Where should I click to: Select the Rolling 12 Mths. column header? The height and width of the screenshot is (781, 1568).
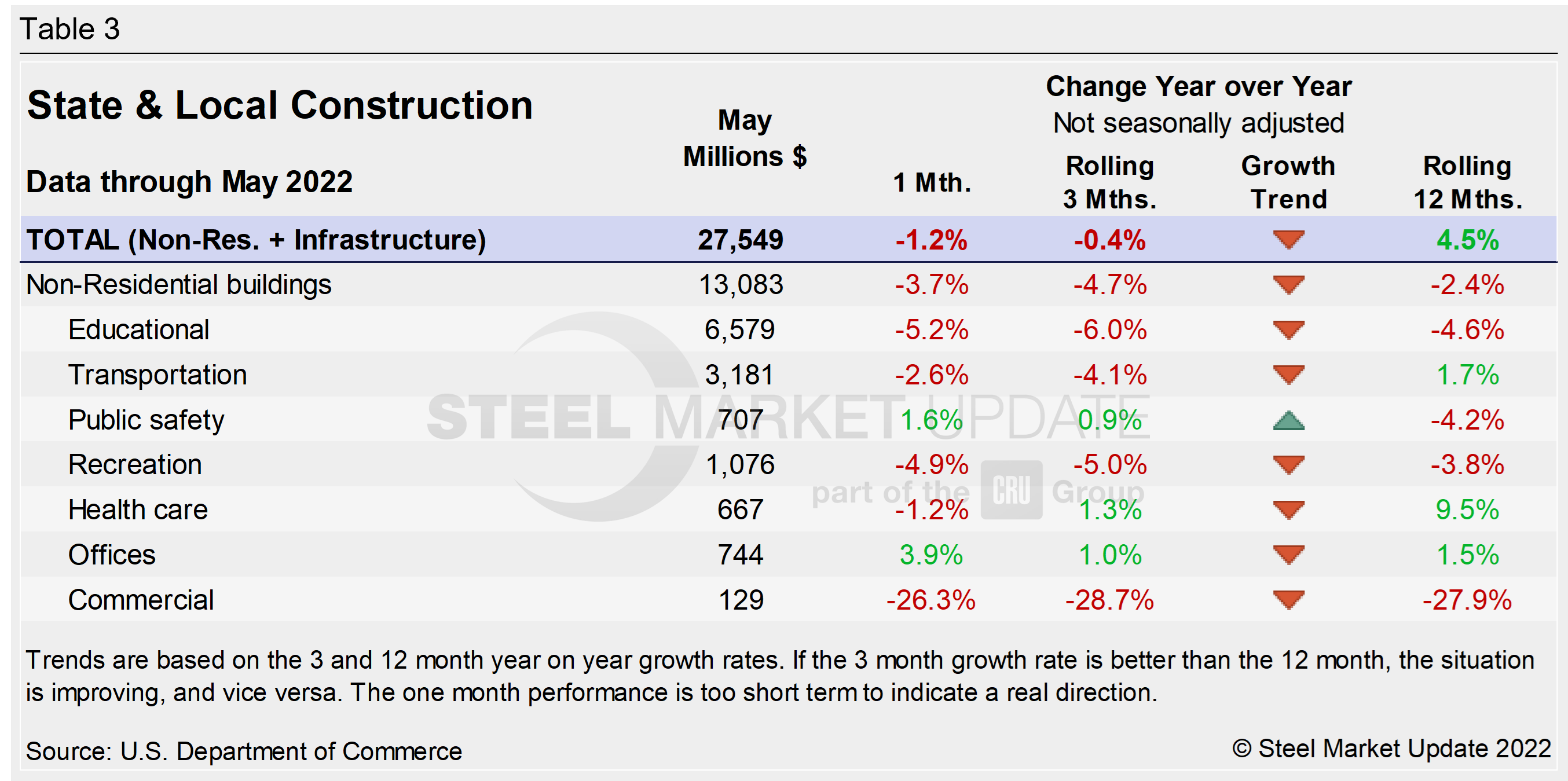tap(1467, 182)
